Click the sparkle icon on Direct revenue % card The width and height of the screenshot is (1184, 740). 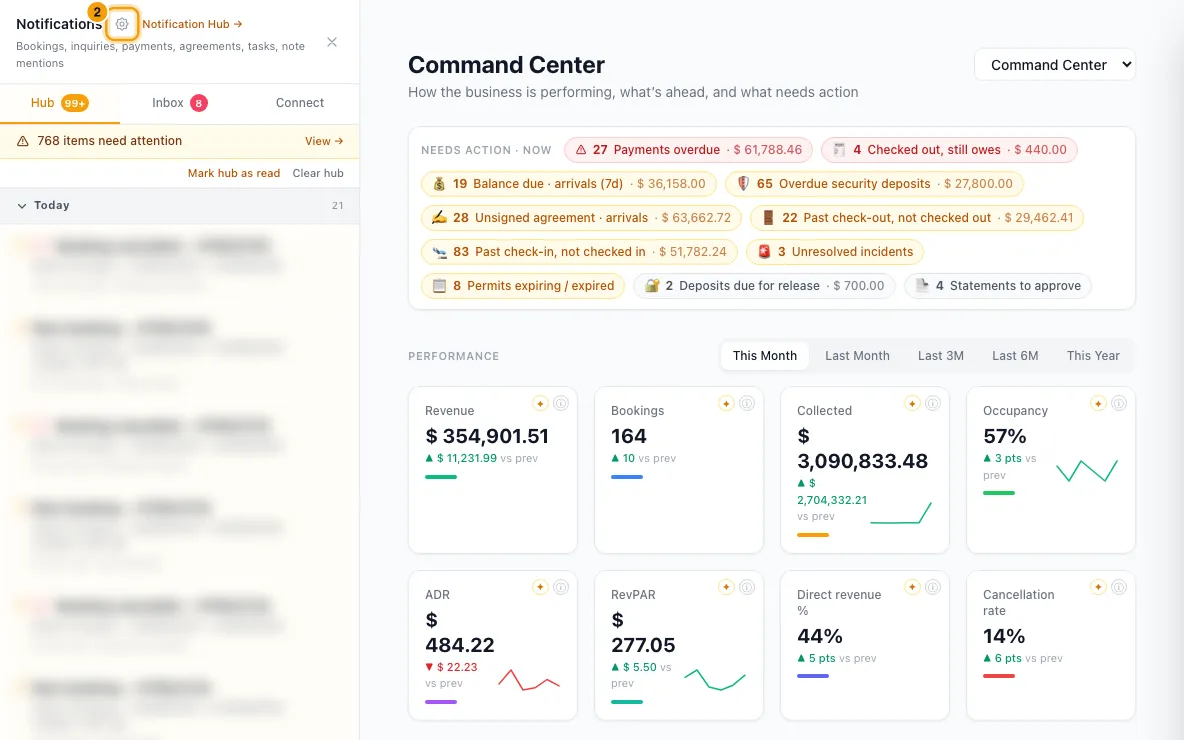(912, 587)
